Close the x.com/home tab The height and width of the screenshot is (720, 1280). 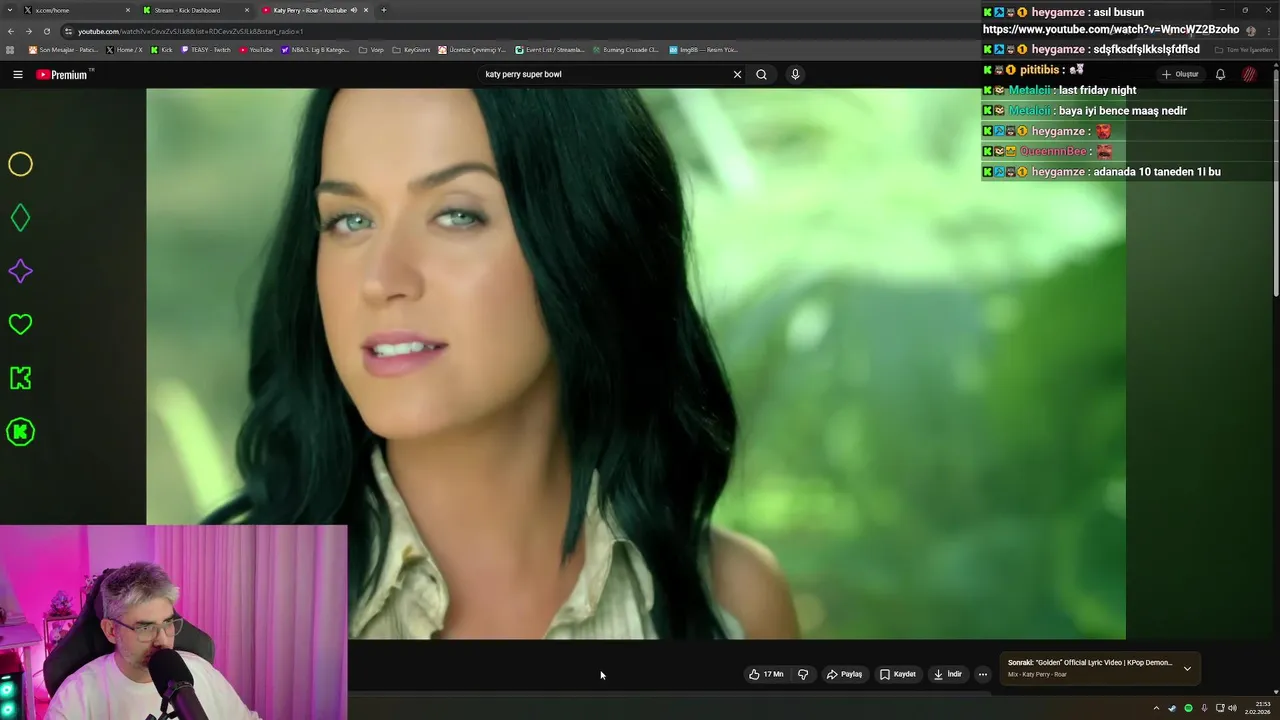127,10
